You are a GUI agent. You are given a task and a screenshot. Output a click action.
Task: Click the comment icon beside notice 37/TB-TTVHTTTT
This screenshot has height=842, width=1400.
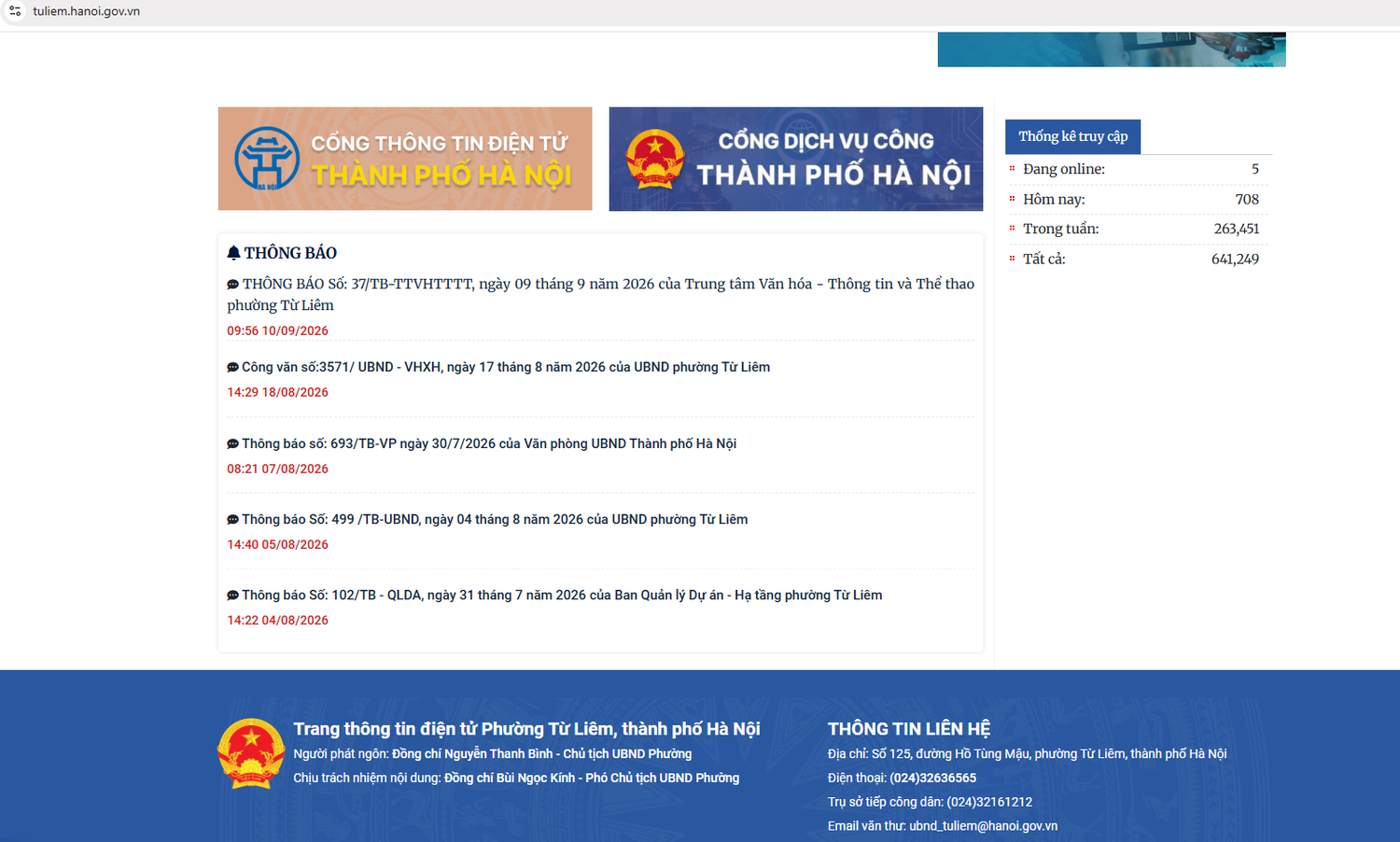click(x=233, y=284)
